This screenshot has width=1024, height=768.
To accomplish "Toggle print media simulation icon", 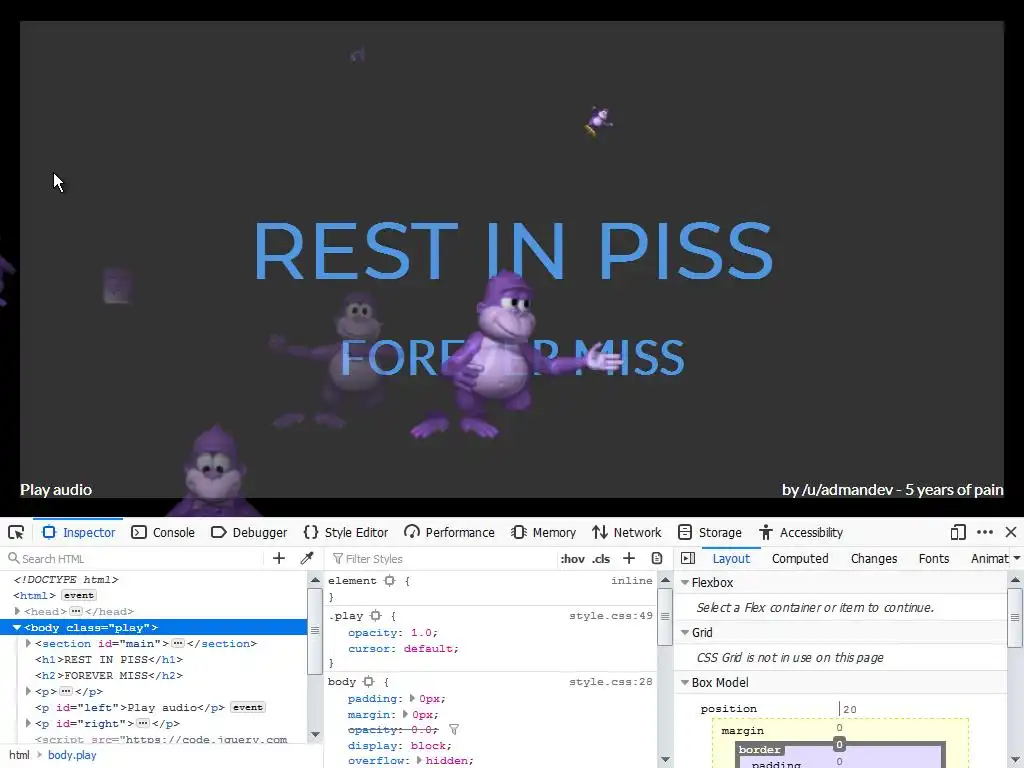I will pyautogui.click(x=657, y=558).
